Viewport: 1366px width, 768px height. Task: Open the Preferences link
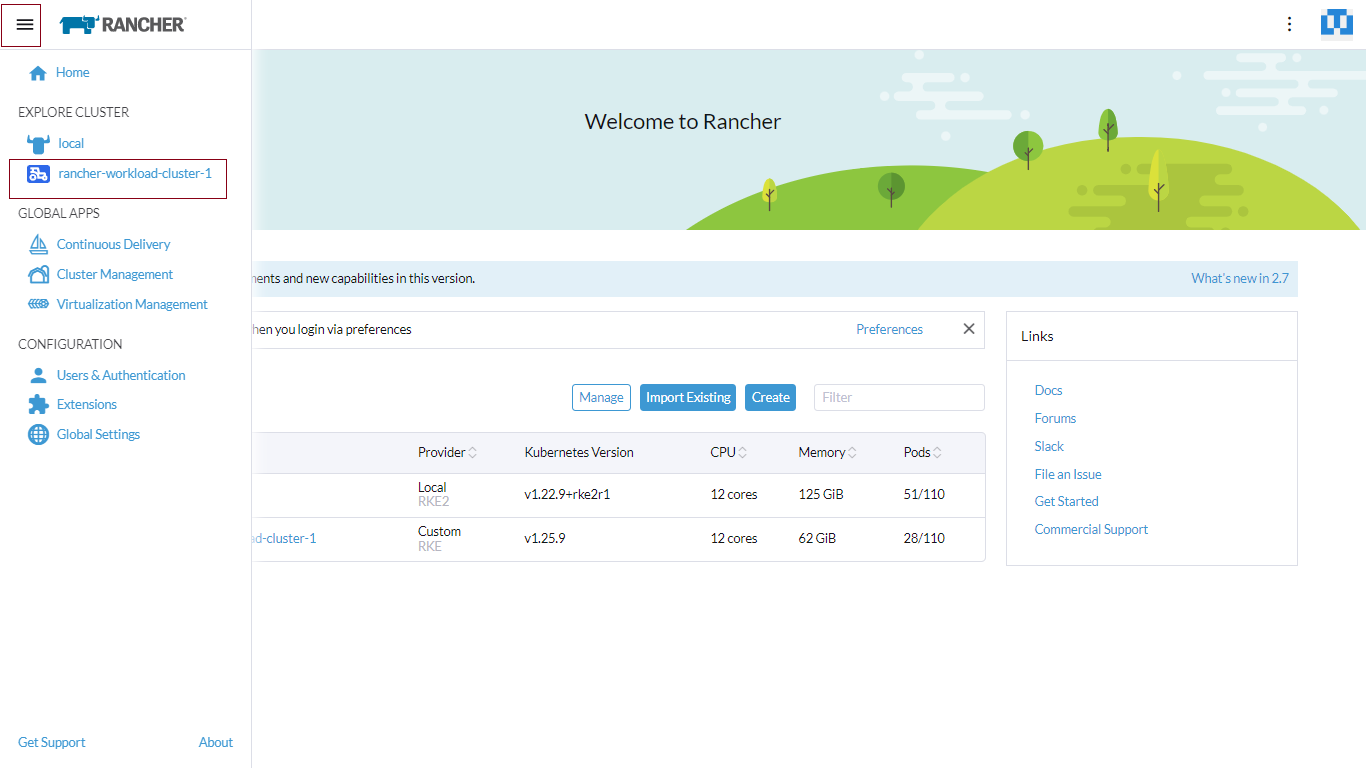tap(889, 329)
